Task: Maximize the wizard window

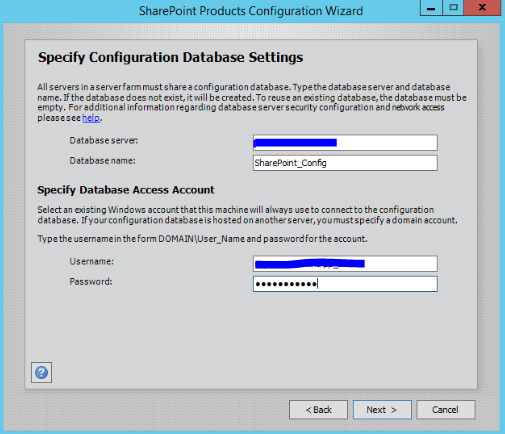Action: click(453, 8)
